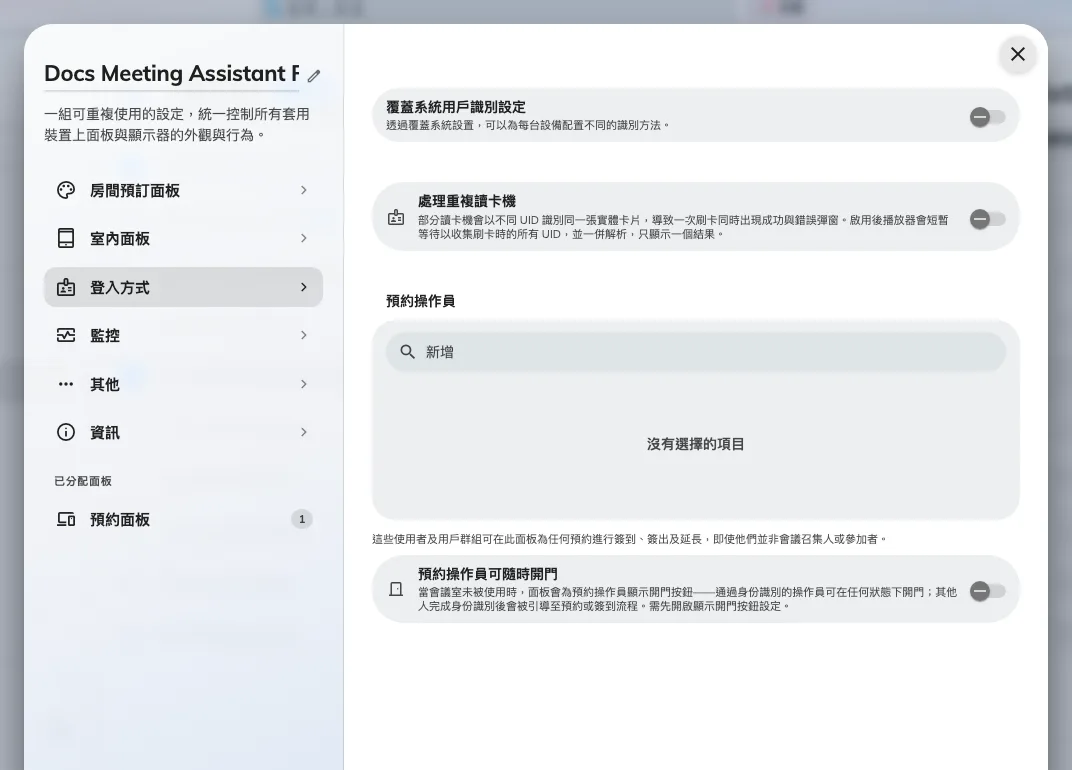
Task: Enable the 處理重複讀卡機 switch
Action: point(987,219)
